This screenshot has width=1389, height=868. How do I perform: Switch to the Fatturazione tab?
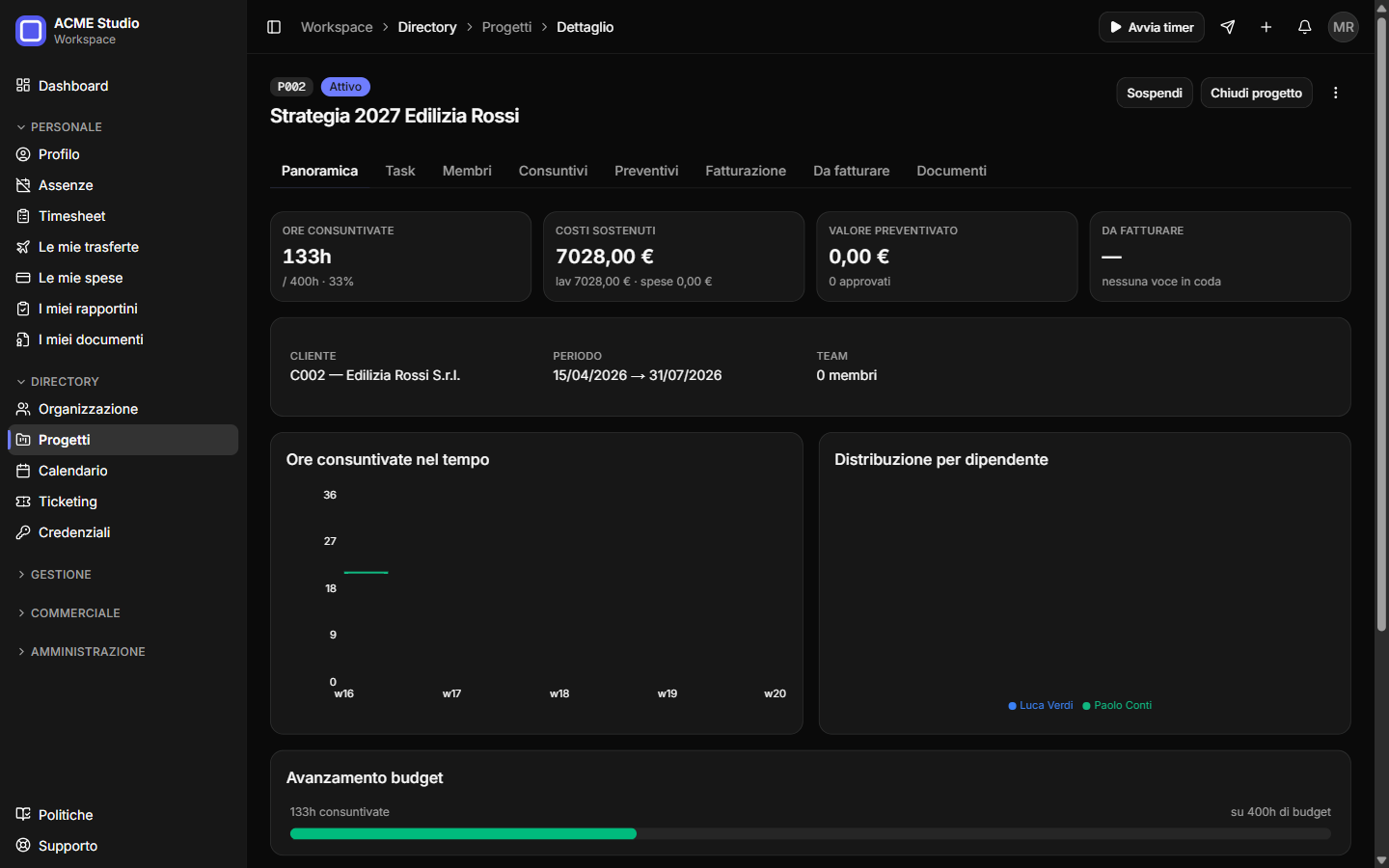(x=746, y=171)
